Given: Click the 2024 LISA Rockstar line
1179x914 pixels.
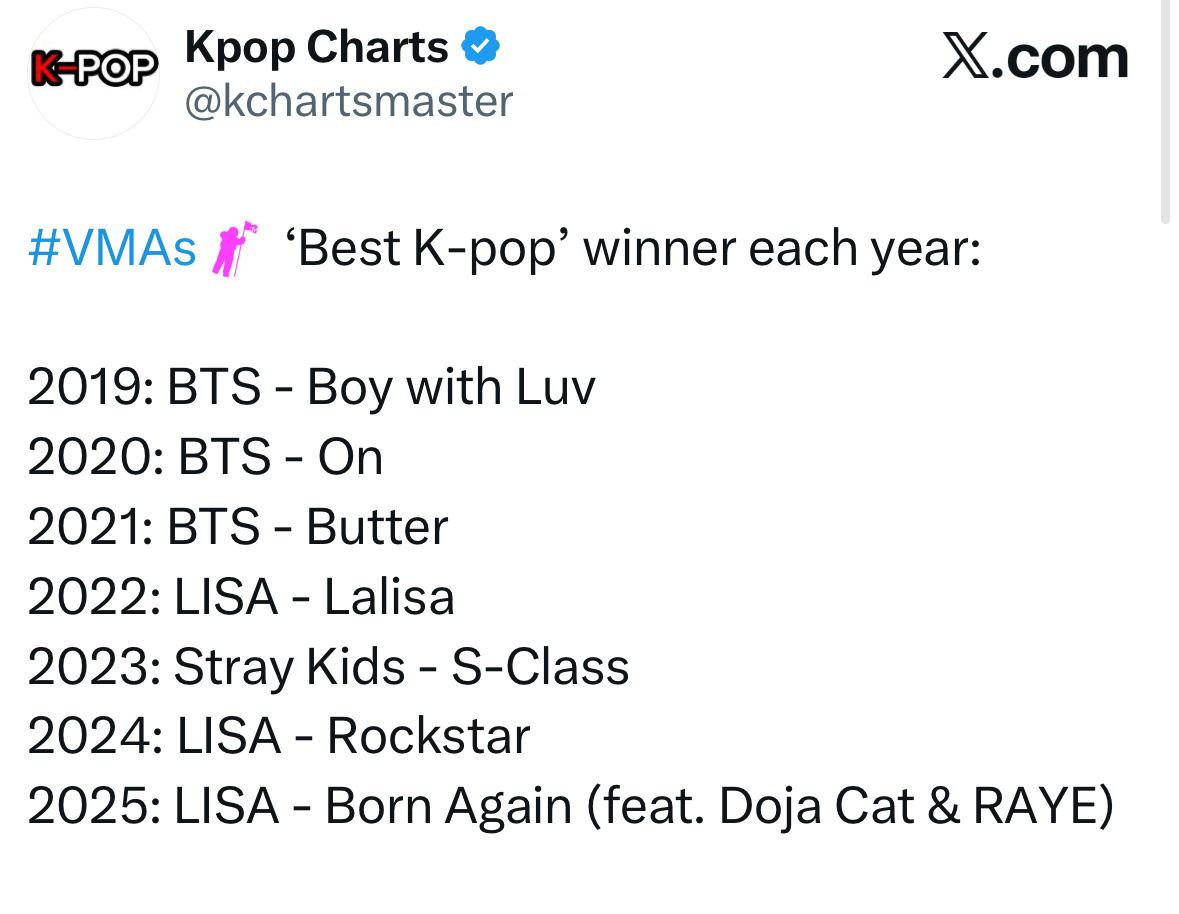Looking at the screenshot, I should click(x=279, y=736).
